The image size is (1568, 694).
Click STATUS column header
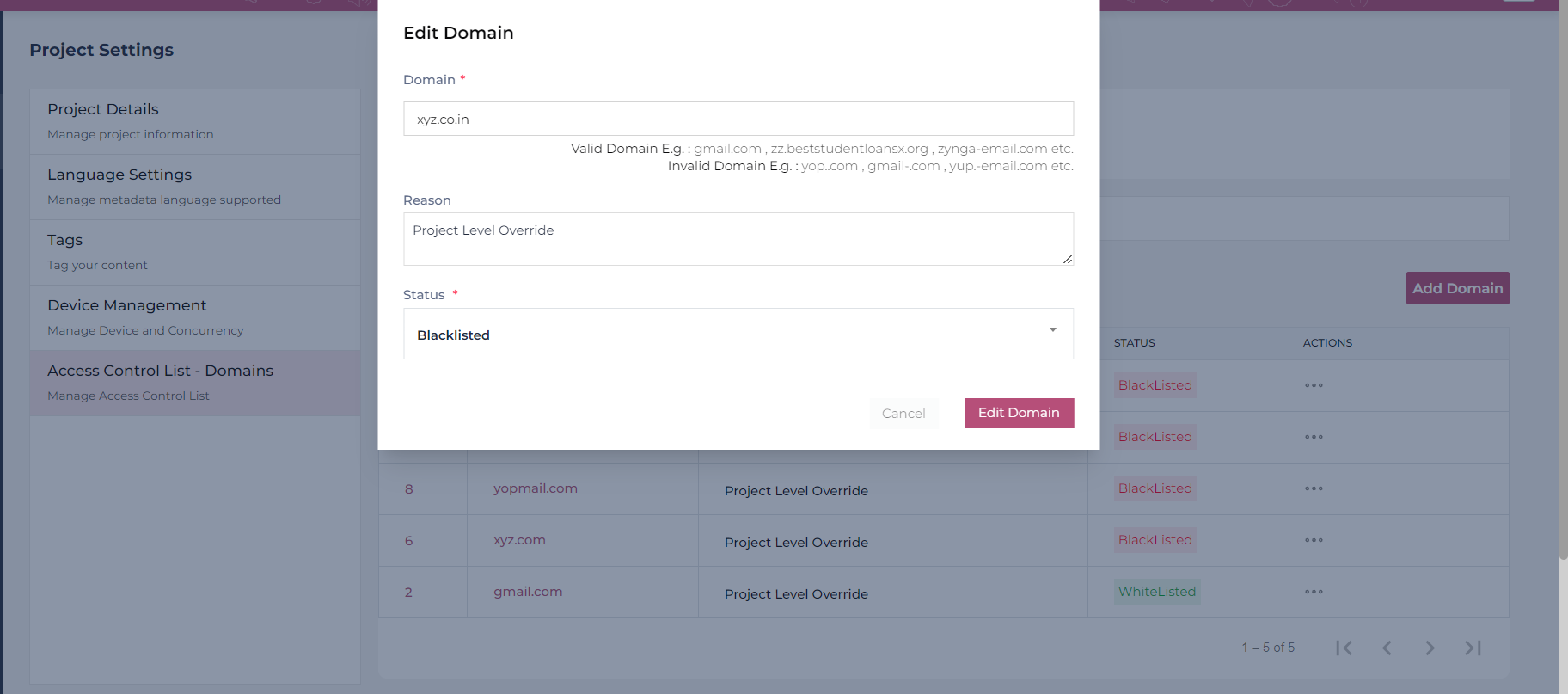pos(1134,343)
